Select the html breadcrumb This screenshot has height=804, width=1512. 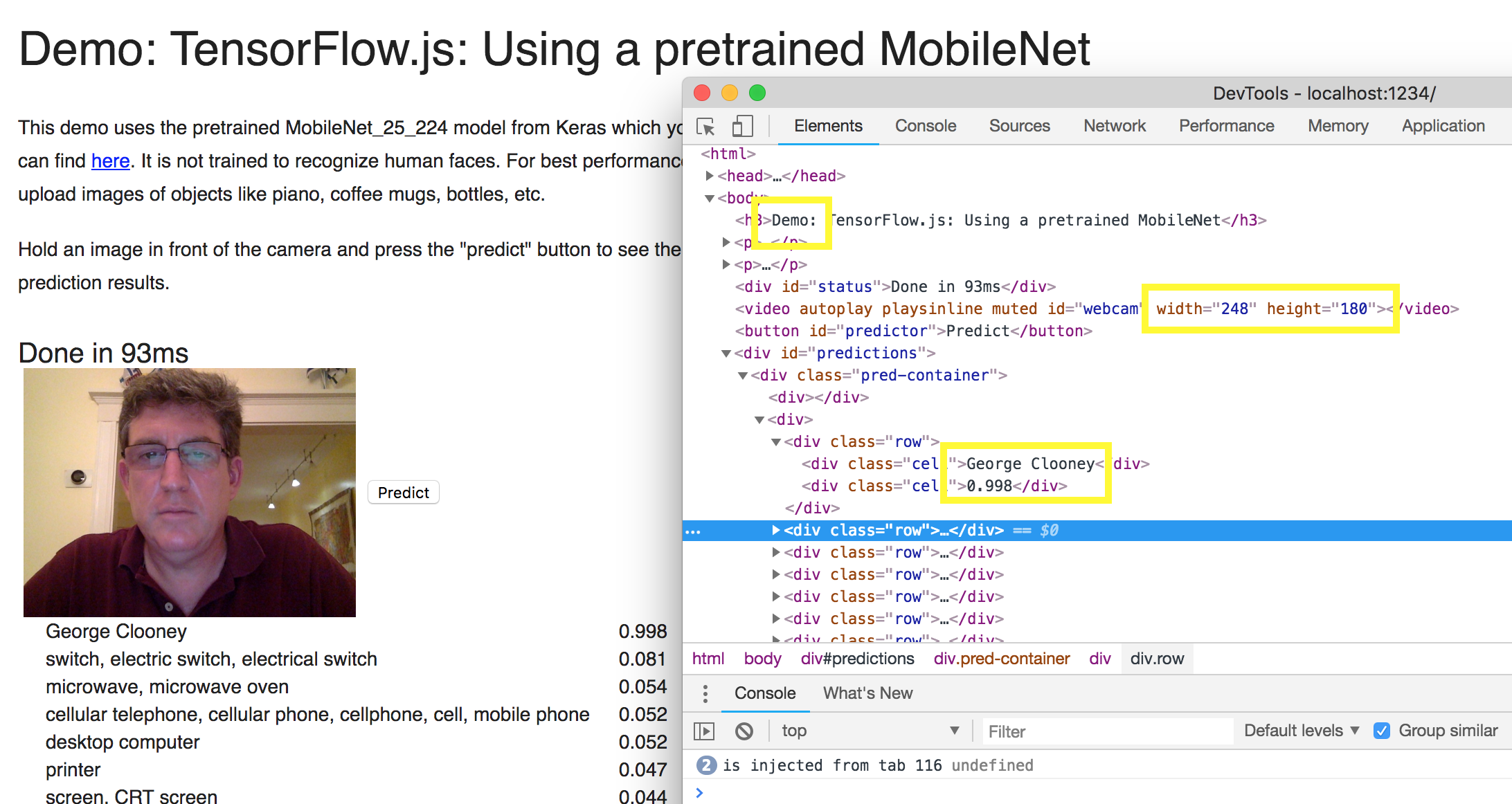(708, 659)
